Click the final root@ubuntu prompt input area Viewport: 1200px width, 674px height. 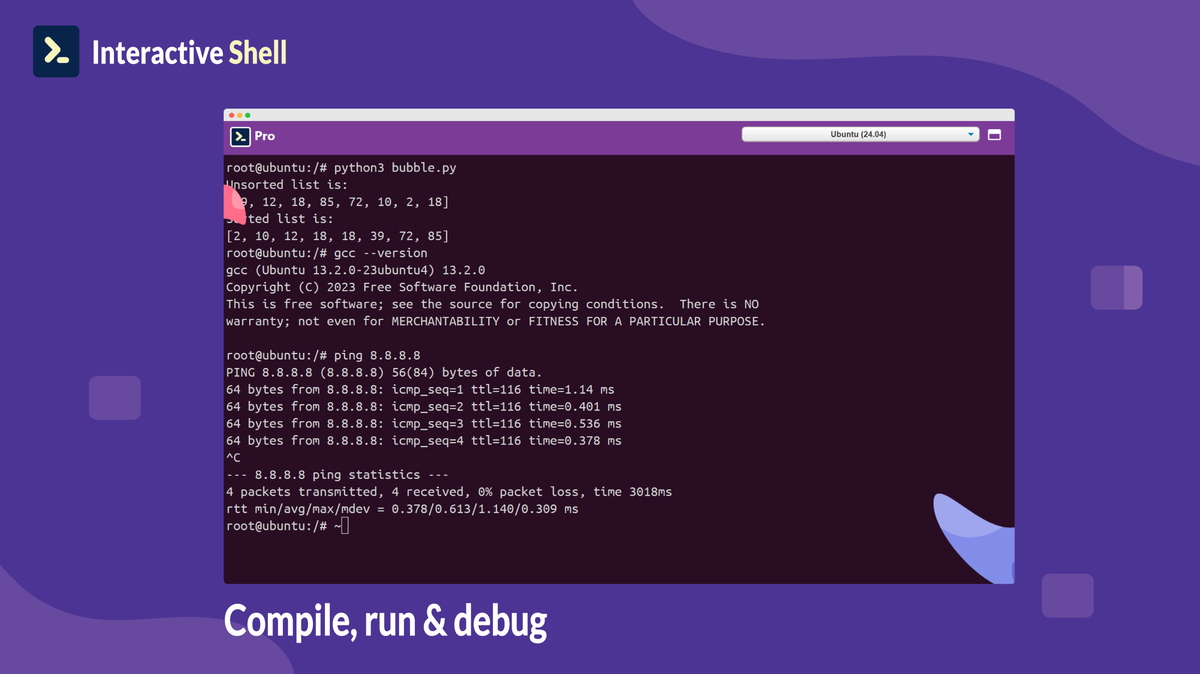290,524
